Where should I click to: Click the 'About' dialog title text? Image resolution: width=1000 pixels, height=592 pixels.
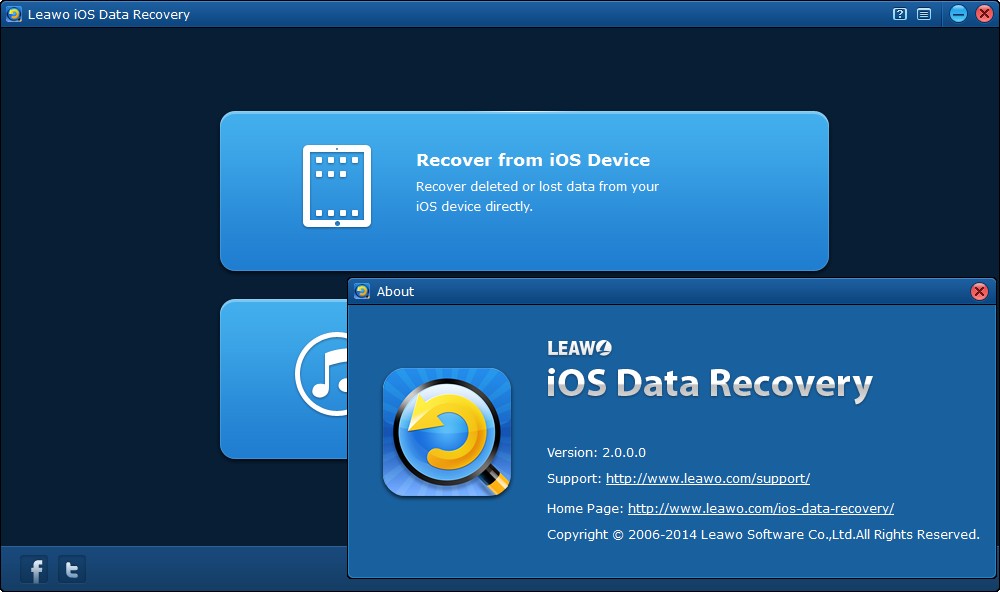(395, 292)
